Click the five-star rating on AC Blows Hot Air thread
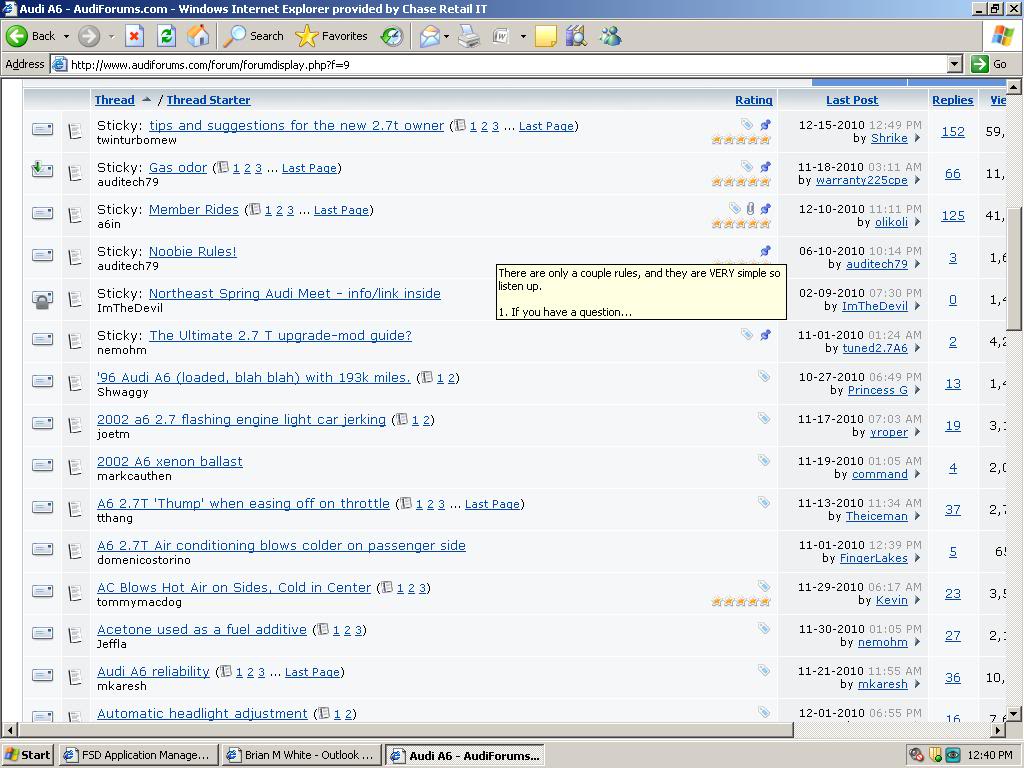This screenshot has width=1024, height=768. pos(741,601)
